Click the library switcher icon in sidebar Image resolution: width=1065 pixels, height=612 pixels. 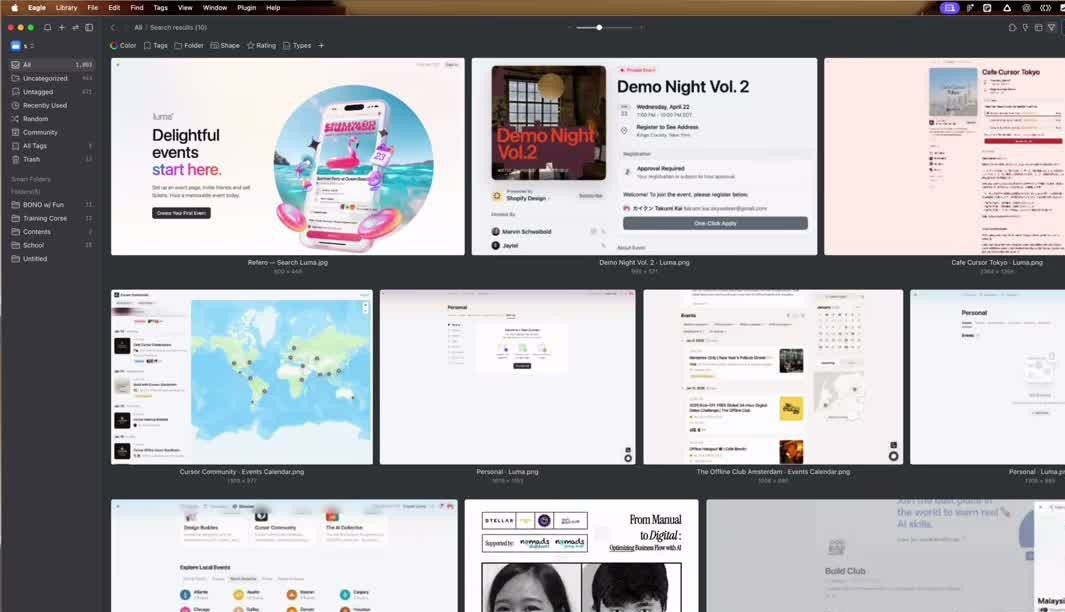pyautogui.click(x=16, y=46)
